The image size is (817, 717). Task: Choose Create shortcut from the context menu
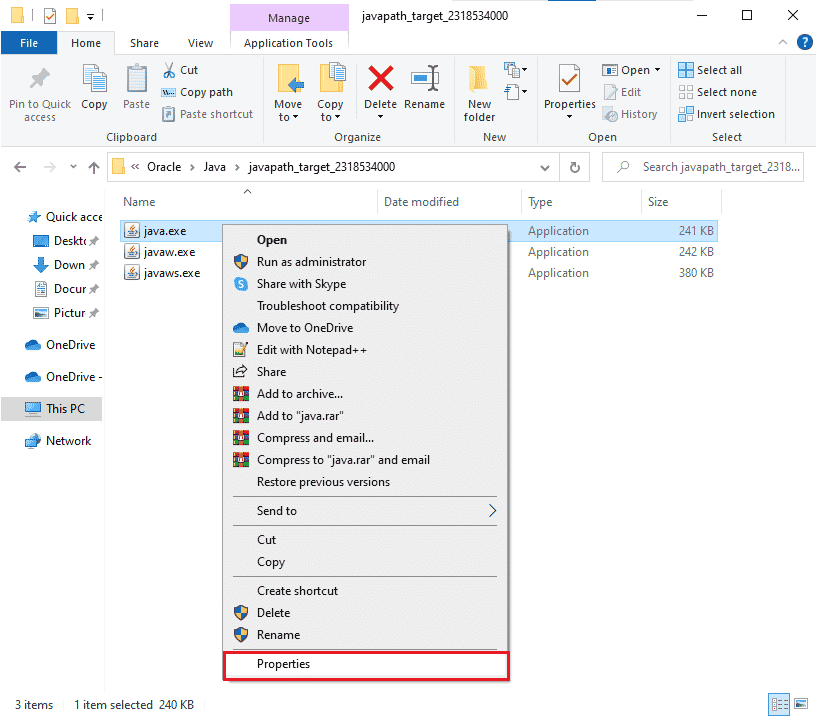365,591
